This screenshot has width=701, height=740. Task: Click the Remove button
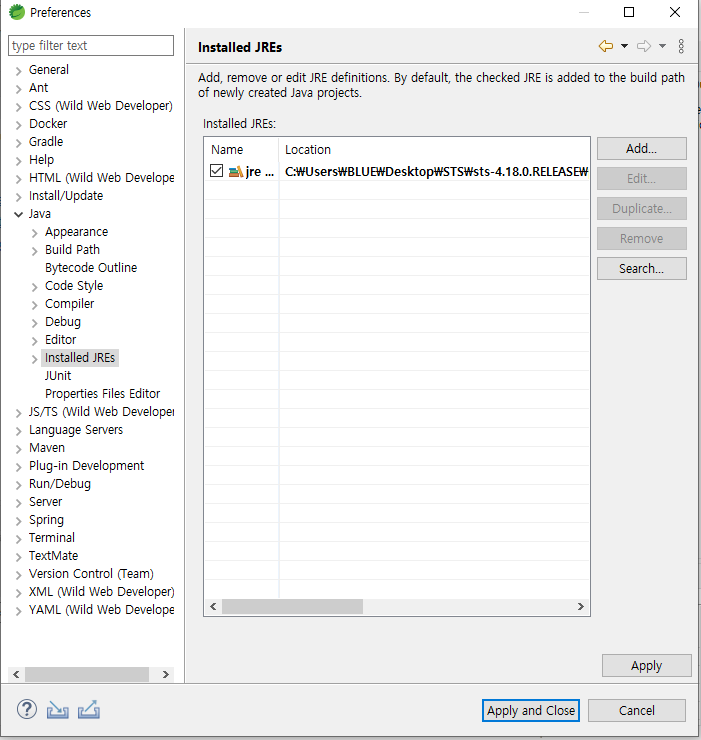point(642,238)
